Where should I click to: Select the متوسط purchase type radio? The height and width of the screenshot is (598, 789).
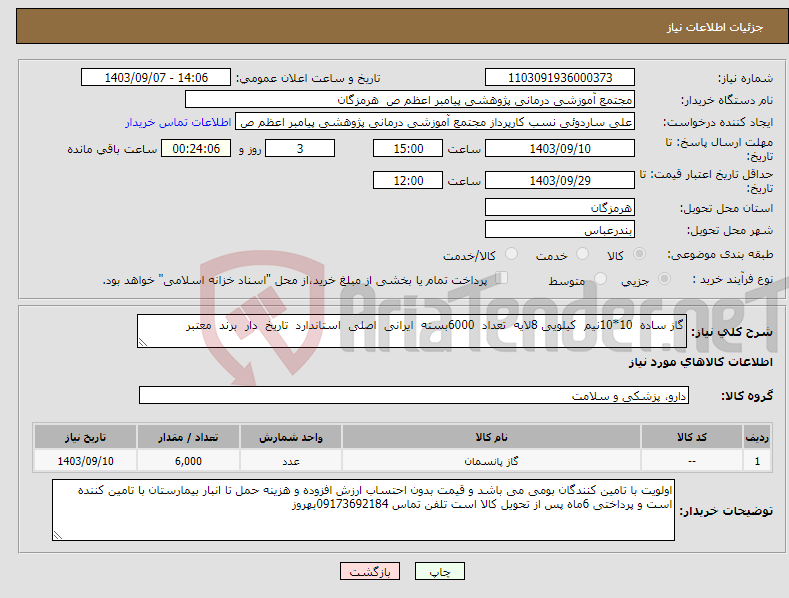pyautogui.click(x=600, y=279)
